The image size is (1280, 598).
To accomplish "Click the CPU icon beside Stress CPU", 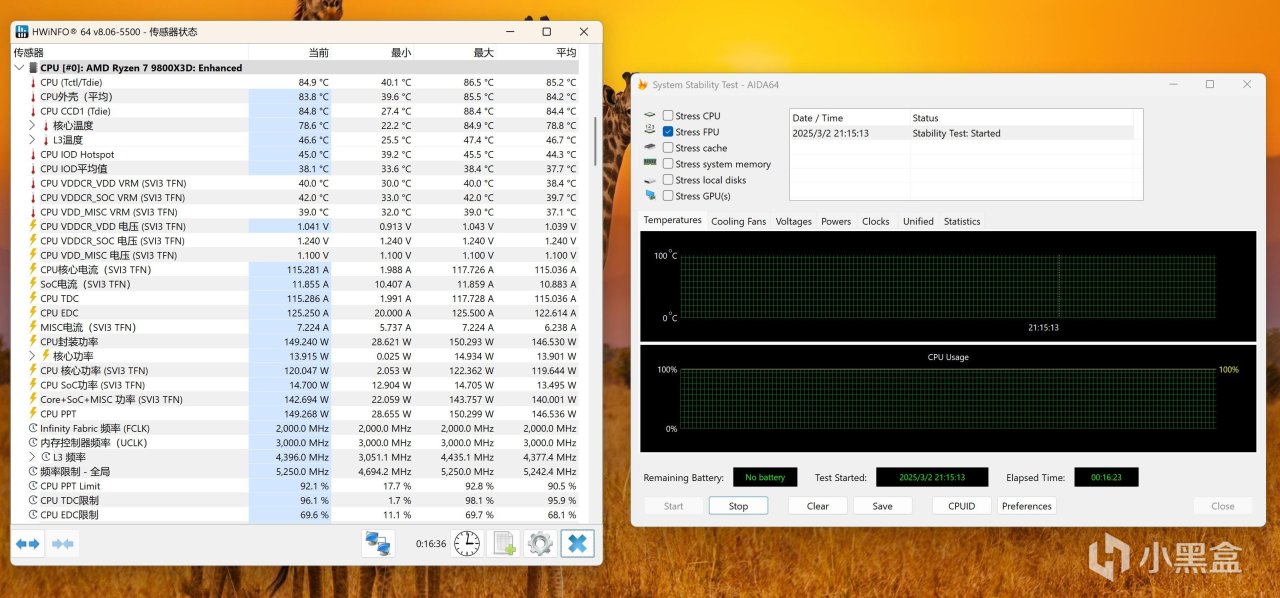I will [650, 116].
